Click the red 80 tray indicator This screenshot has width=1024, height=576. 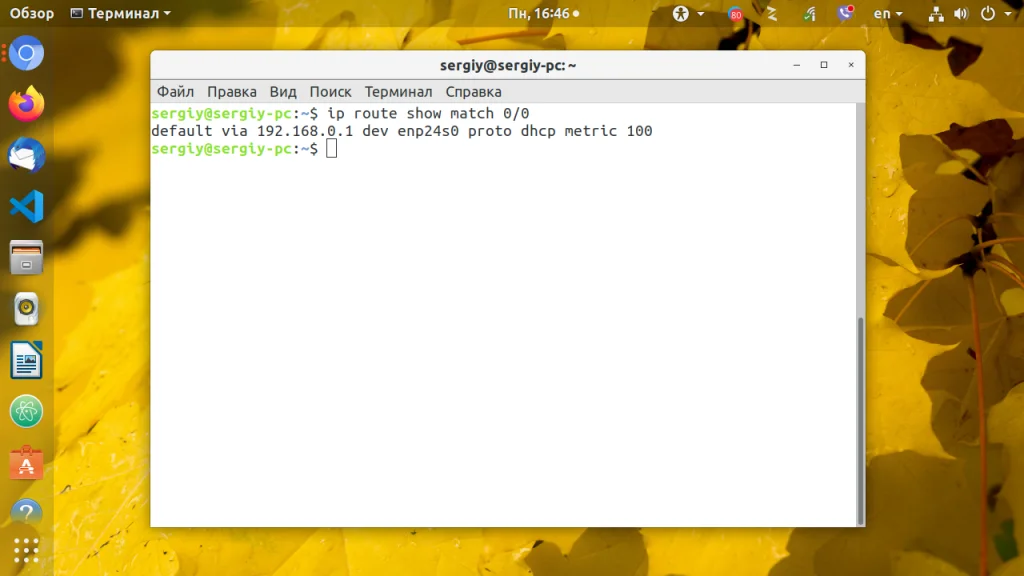click(x=735, y=14)
